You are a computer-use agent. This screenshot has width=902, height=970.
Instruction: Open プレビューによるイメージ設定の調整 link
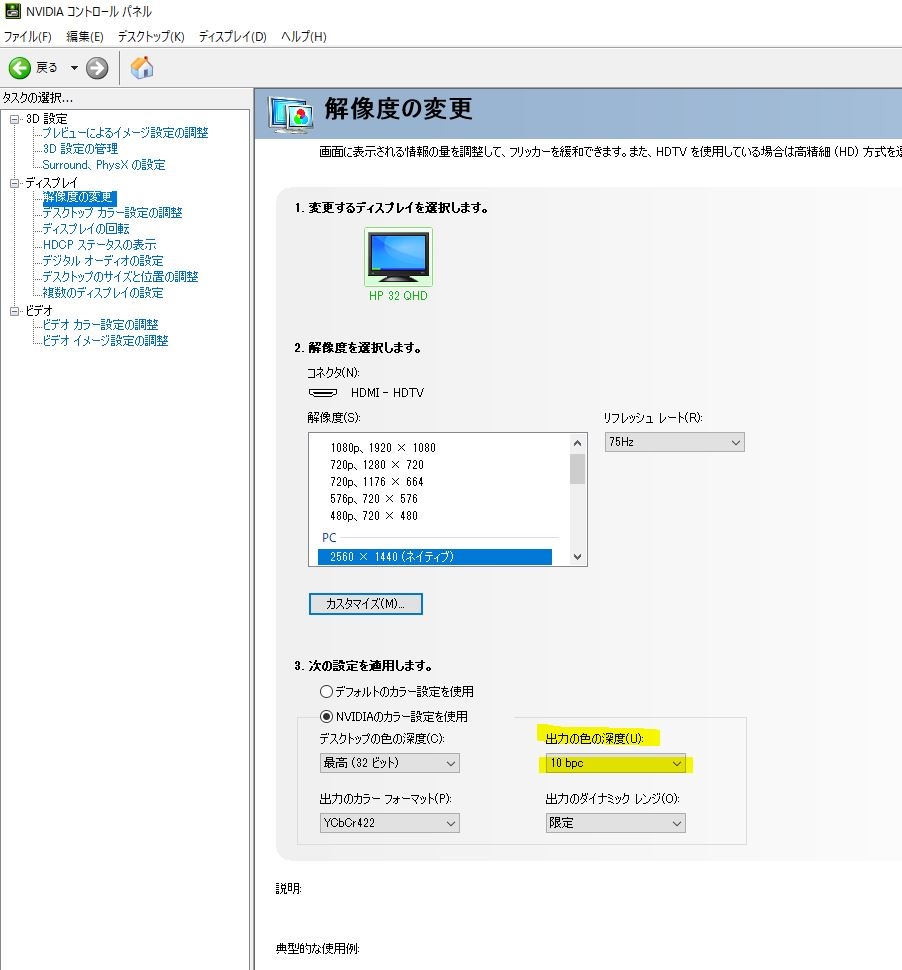tap(125, 133)
